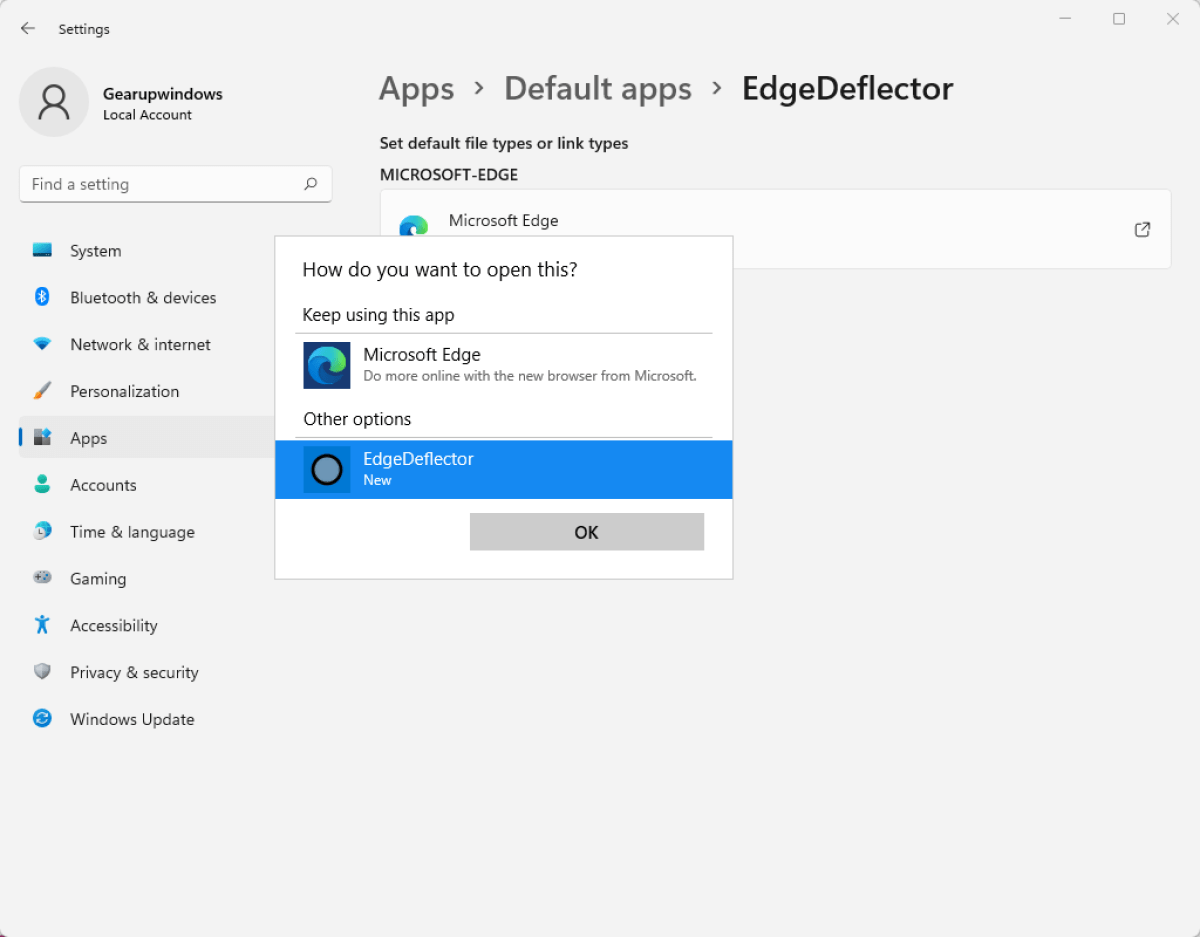Click the Microsoft Edge default card

tap(775, 229)
